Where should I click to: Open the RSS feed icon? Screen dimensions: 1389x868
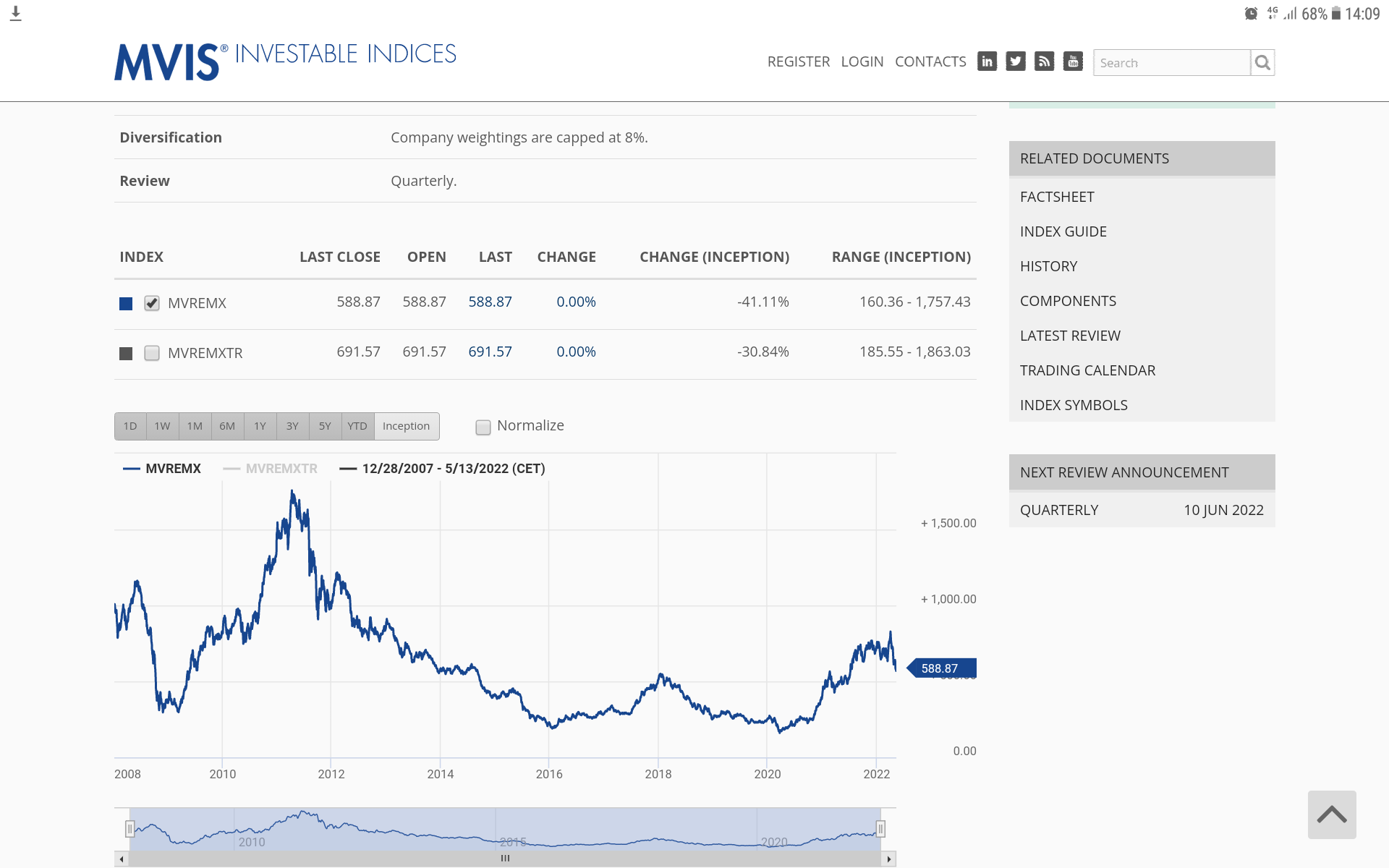[x=1044, y=61]
